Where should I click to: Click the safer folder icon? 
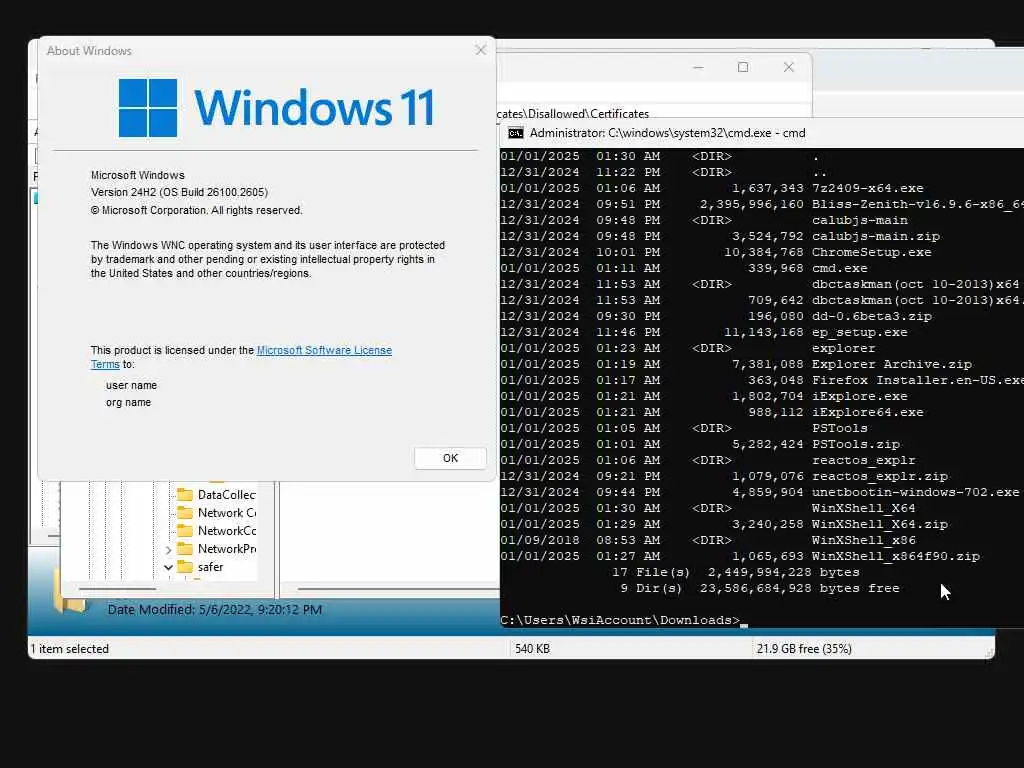click(x=185, y=568)
